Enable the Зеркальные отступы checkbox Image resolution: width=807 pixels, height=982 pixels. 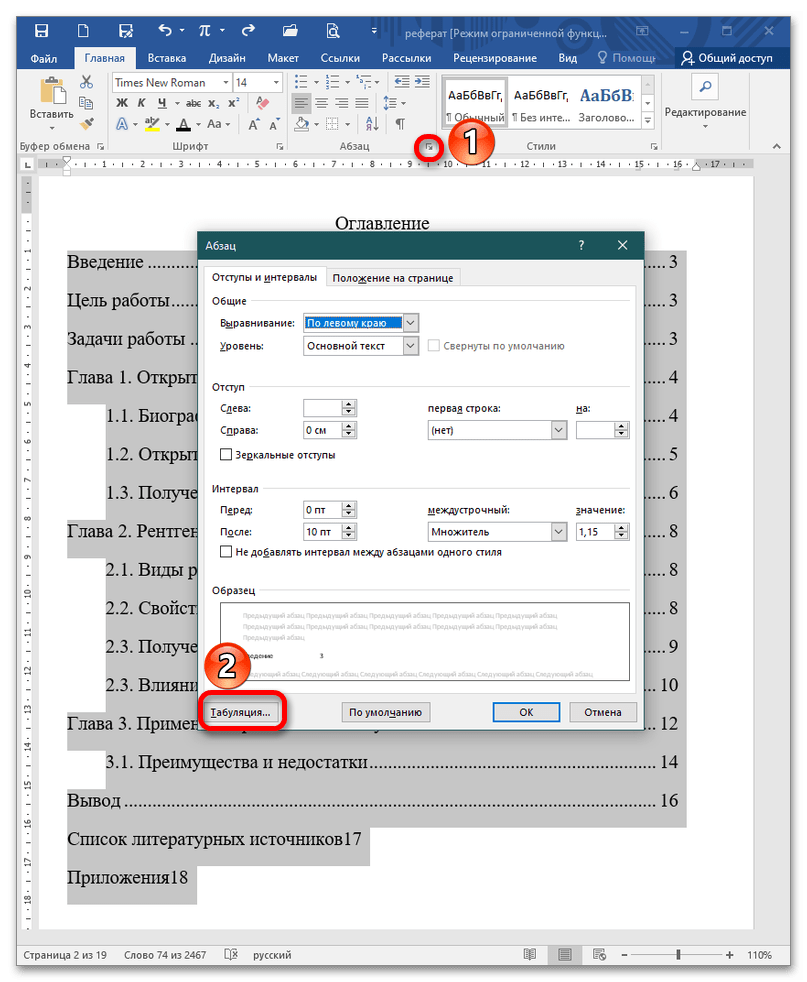coord(226,455)
